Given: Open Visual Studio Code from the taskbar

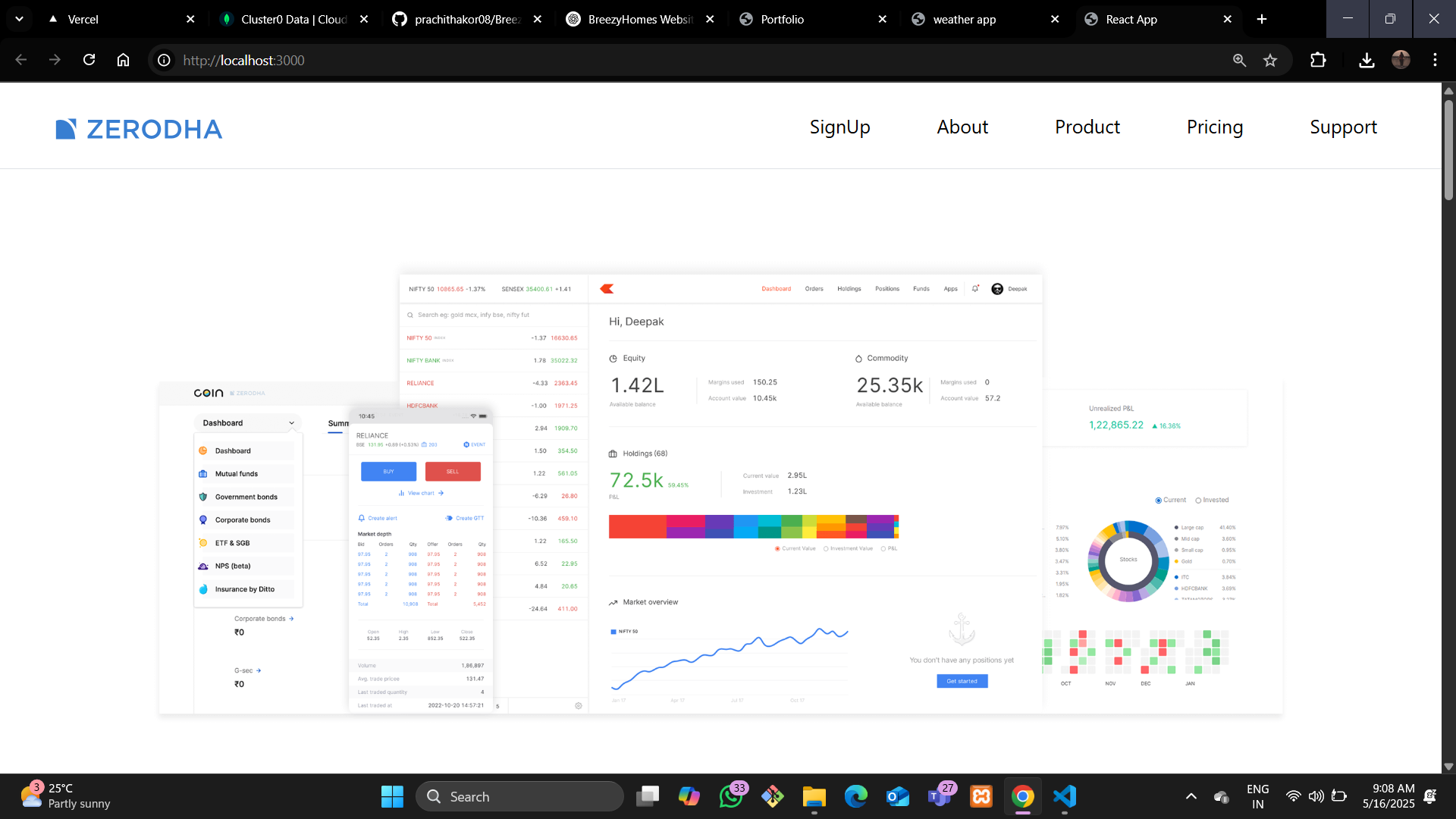Looking at the screenshot, I should (x=1065, y=796).
